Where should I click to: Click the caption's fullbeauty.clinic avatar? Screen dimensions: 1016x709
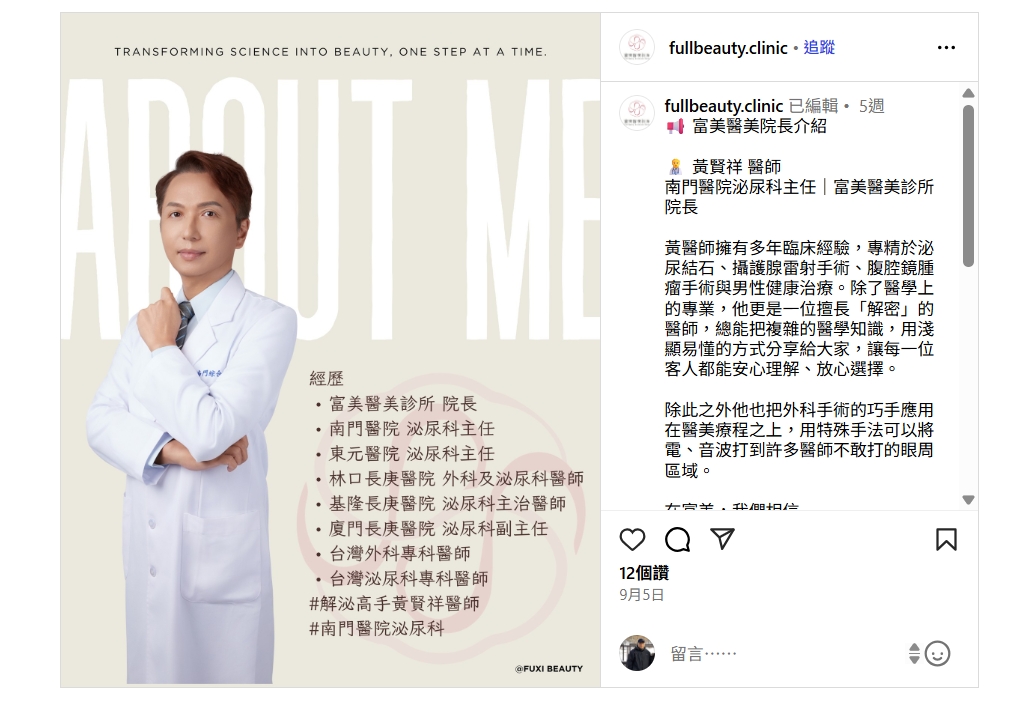tap(637, 113)
